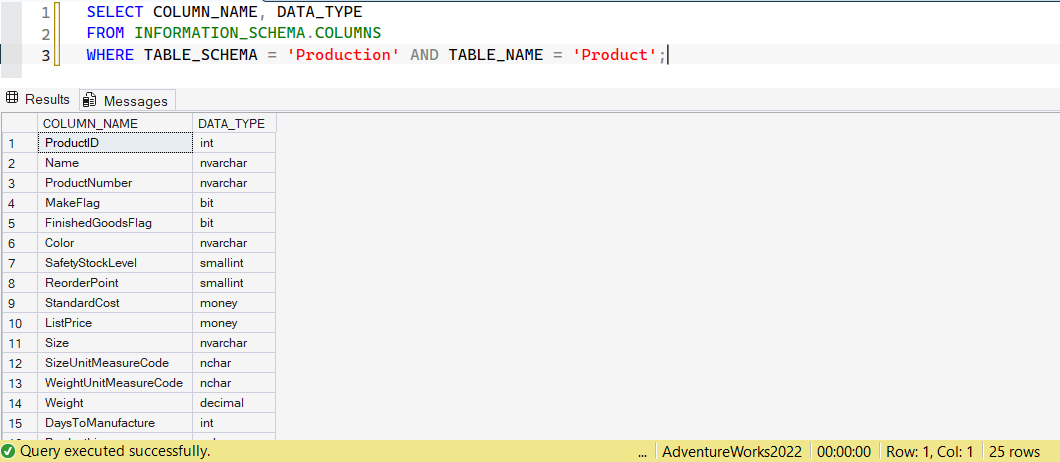Image resolution: width=1060 pixels, height=462 pixels.
Task: Click the StandardCost cell
Action: (115, 302)
